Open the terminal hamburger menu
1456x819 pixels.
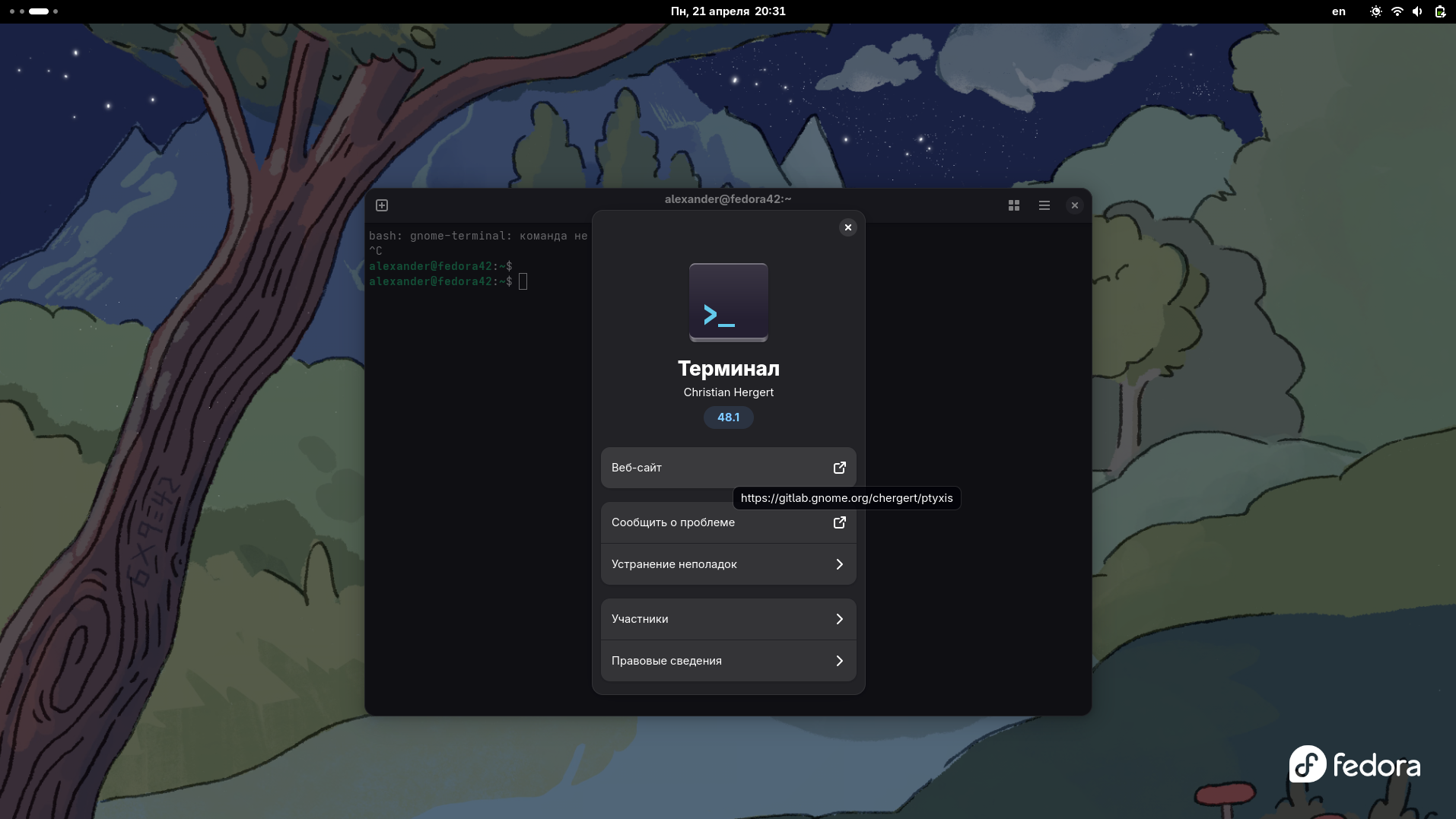1044,205
